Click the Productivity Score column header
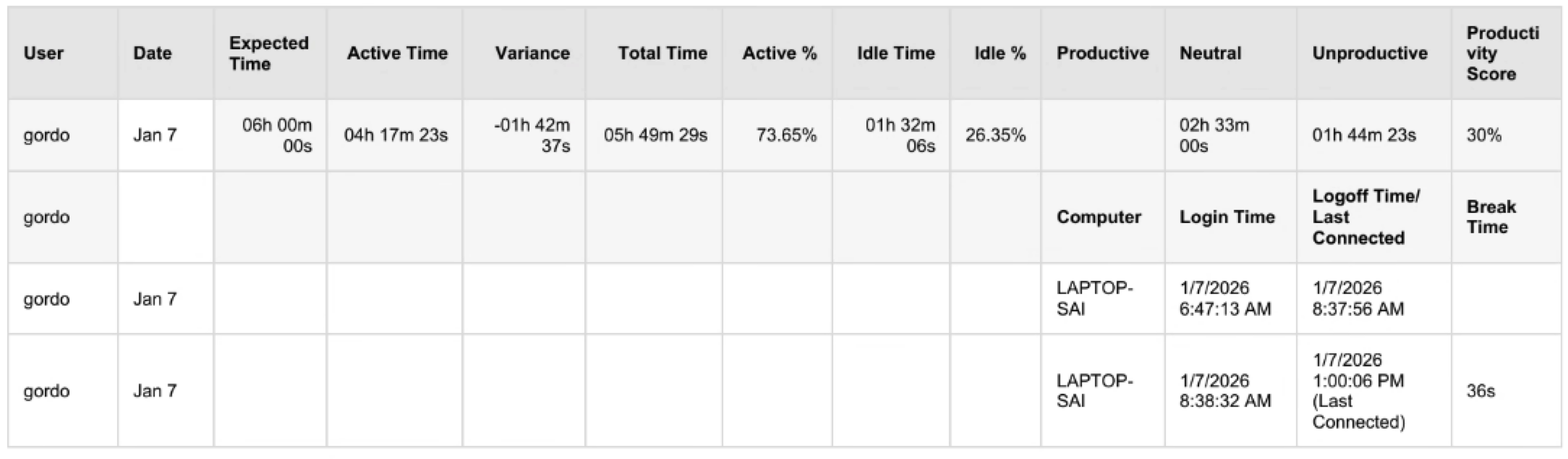Image resolution: width=1568 pixels, height=459 pixels. click(x=1502, y=54)
